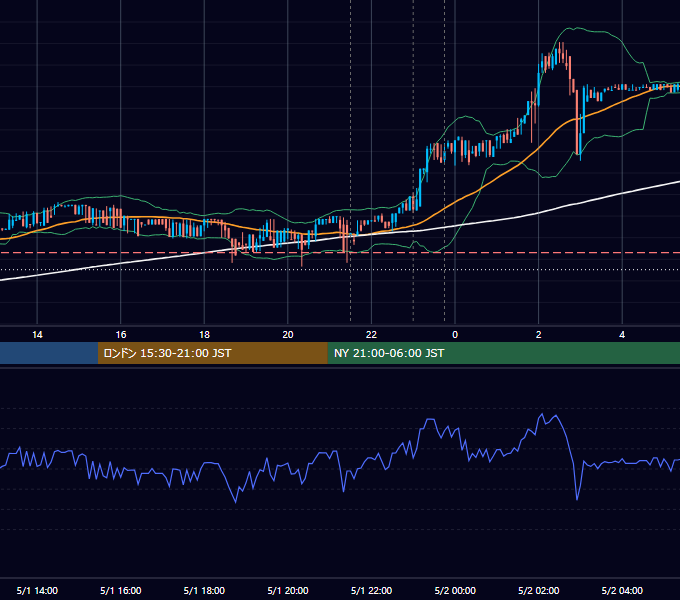
Task: Click the hour label 20 on the price chart axis
Action: (x=288, y=335)
